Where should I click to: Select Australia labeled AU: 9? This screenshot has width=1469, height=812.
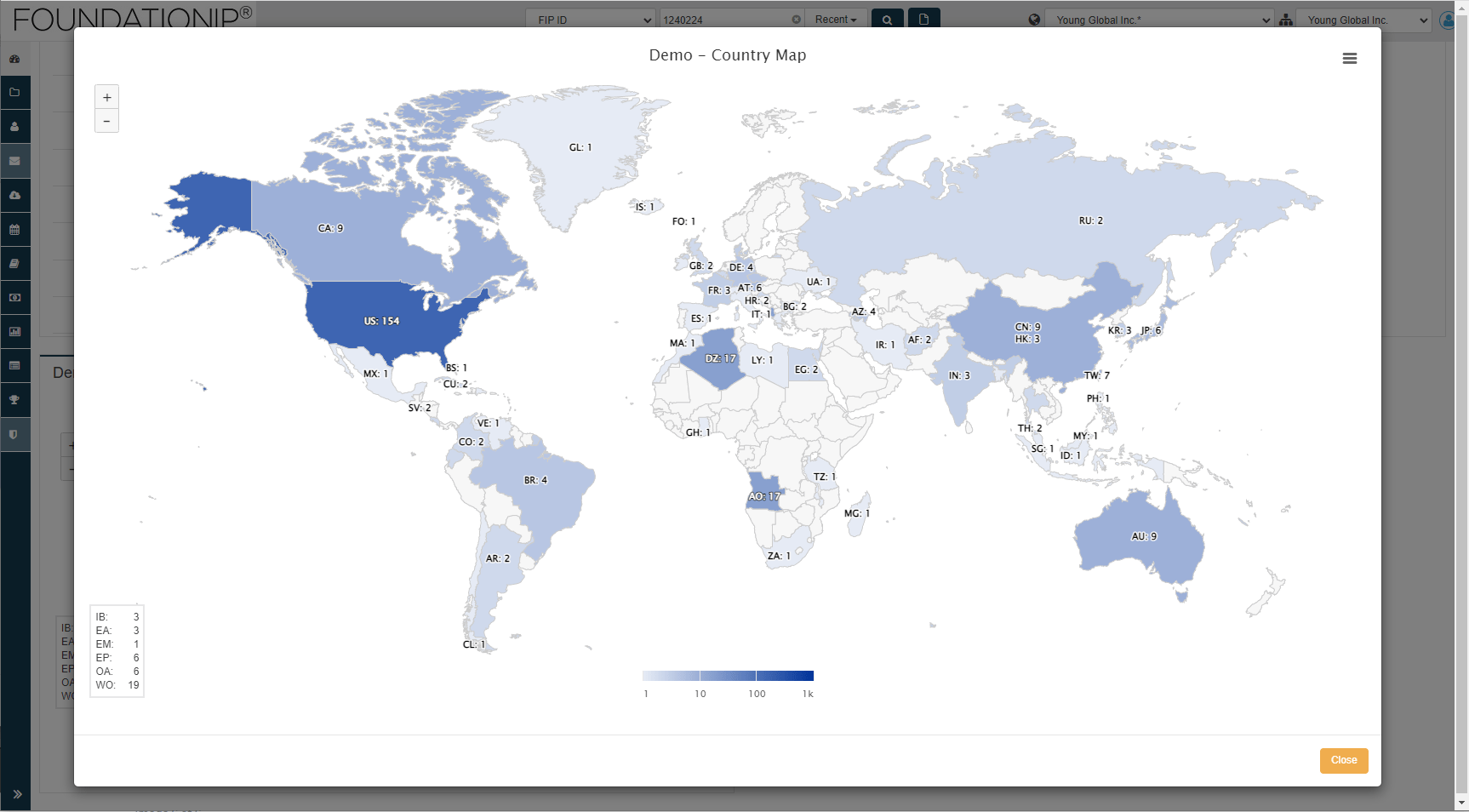[1144, 536]
